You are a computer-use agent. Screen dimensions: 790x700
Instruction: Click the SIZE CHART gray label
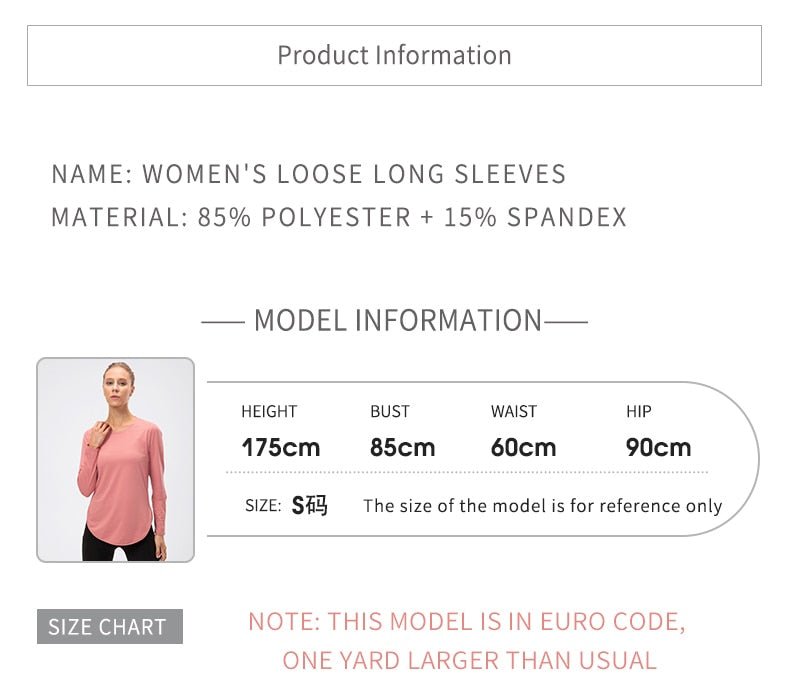click(x=109, y=627)
